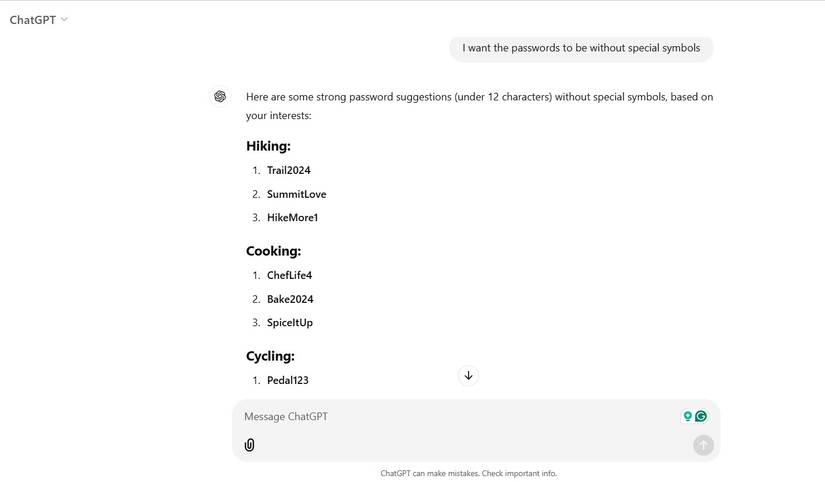Click the SummitLove password suggestion
Image resolution: width=825 pixels, height=482 pixels.
point(296,194)
